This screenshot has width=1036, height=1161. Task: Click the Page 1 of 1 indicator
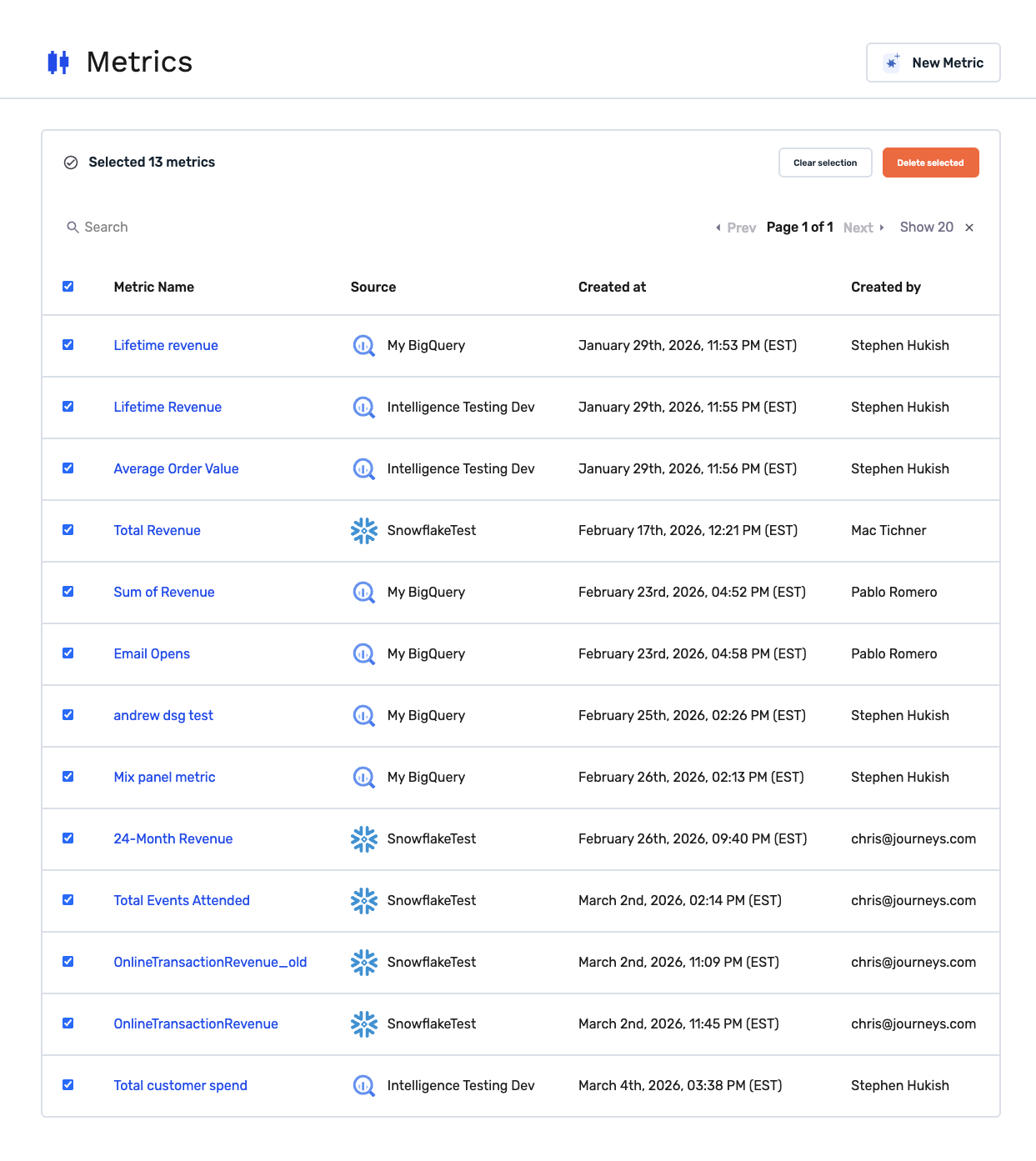(x=800, y=228)
